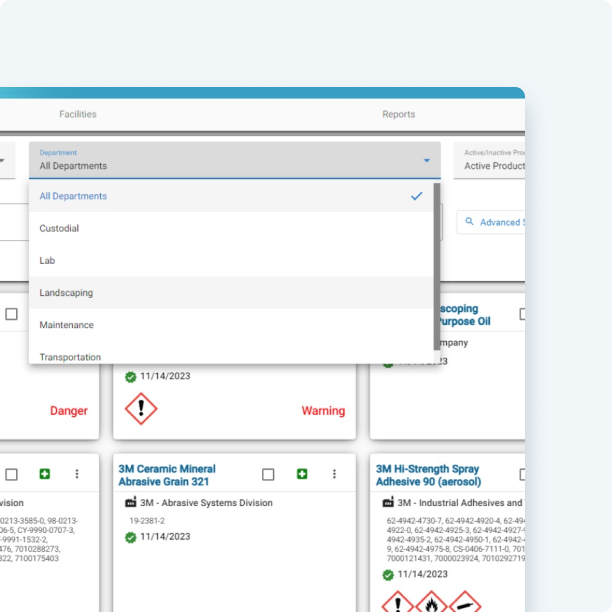The height and width of the screenshot is (612, 612).
Task: Click gas cylinder pictogram on Spray Adhesive card
Action: tap(465, 602)
